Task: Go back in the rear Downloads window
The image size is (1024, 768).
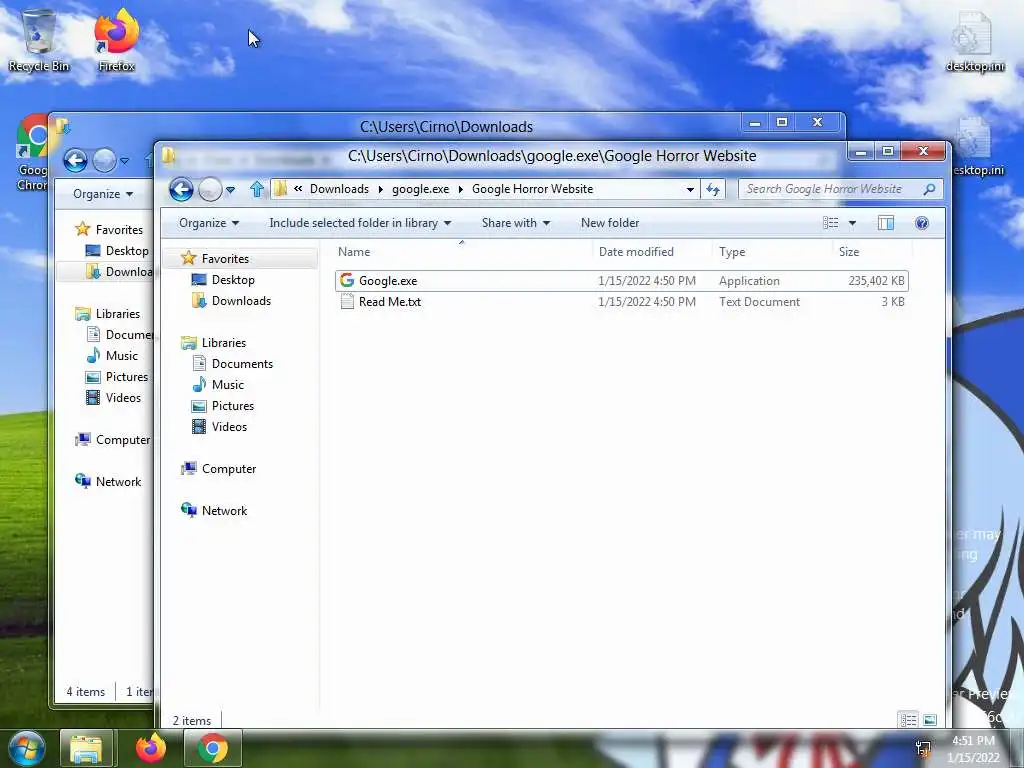Action: (76, 160)
